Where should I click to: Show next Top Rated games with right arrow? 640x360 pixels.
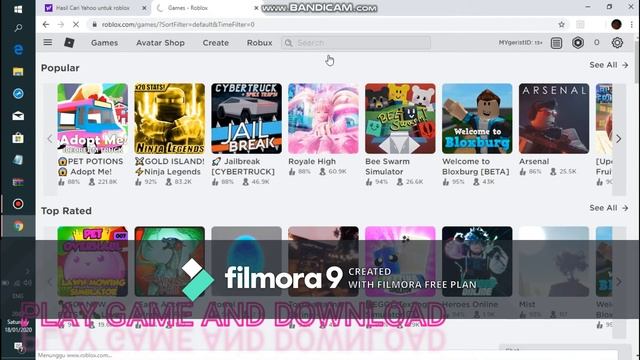(x=619, y=282)
